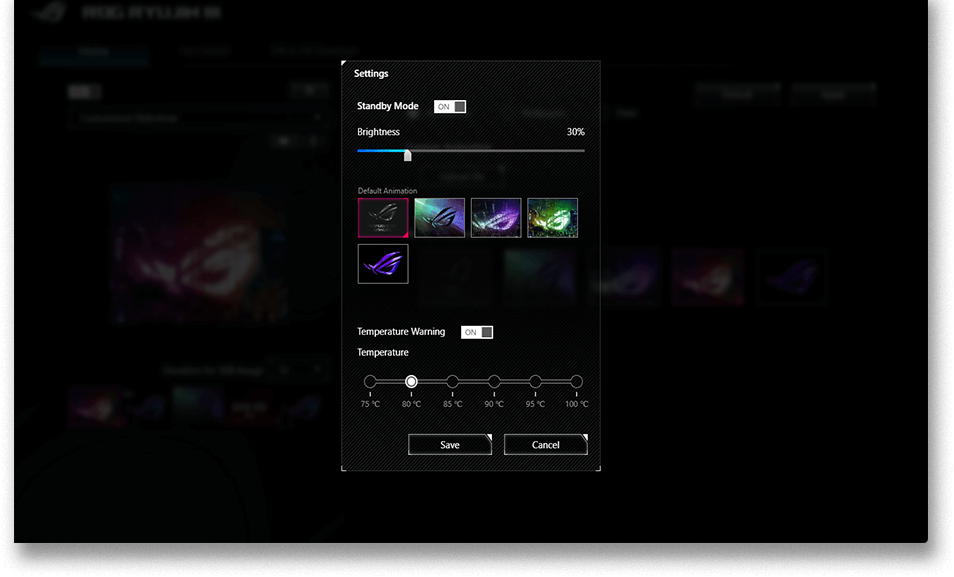Set warning temperature to 85 °C
The width and height of the screenshot is (954, 577).
[453, 382]
